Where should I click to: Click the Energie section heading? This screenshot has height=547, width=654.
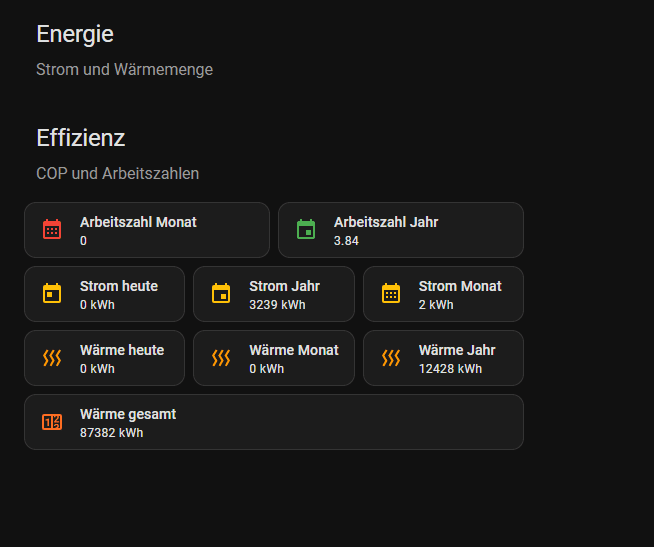tap(75, 34)
